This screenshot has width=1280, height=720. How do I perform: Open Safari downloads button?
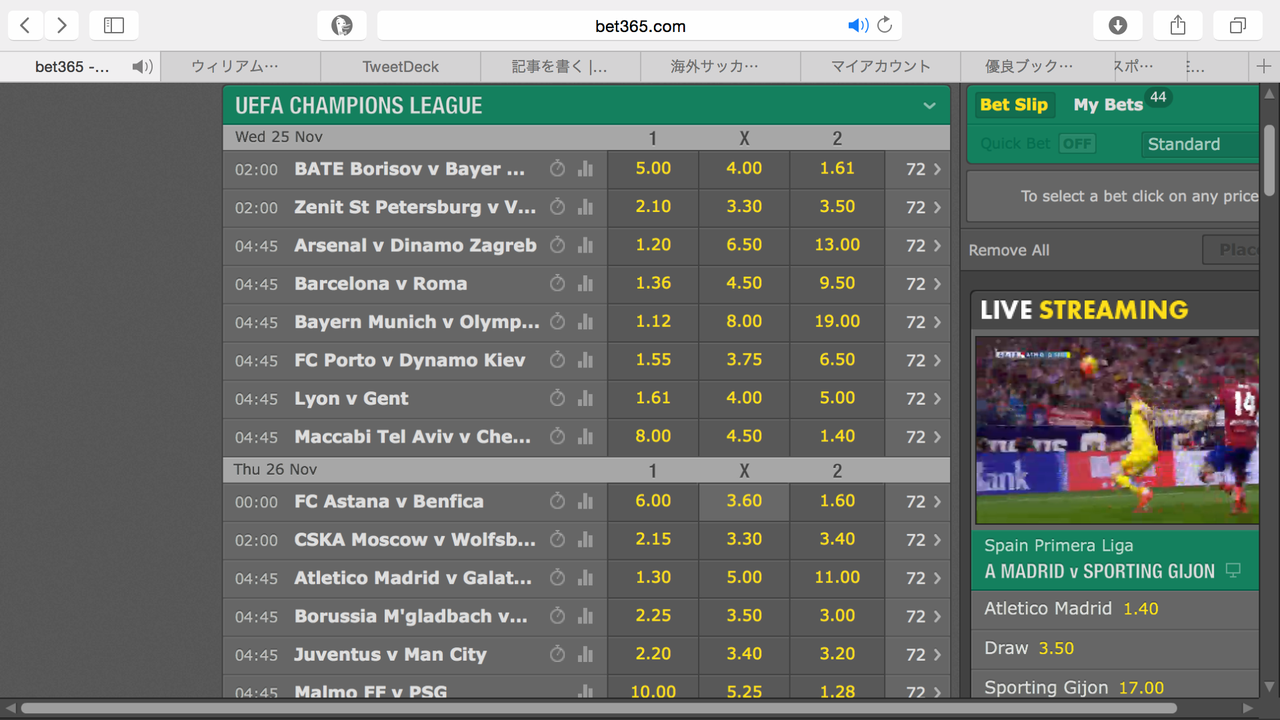click(x=1118, y=25)
